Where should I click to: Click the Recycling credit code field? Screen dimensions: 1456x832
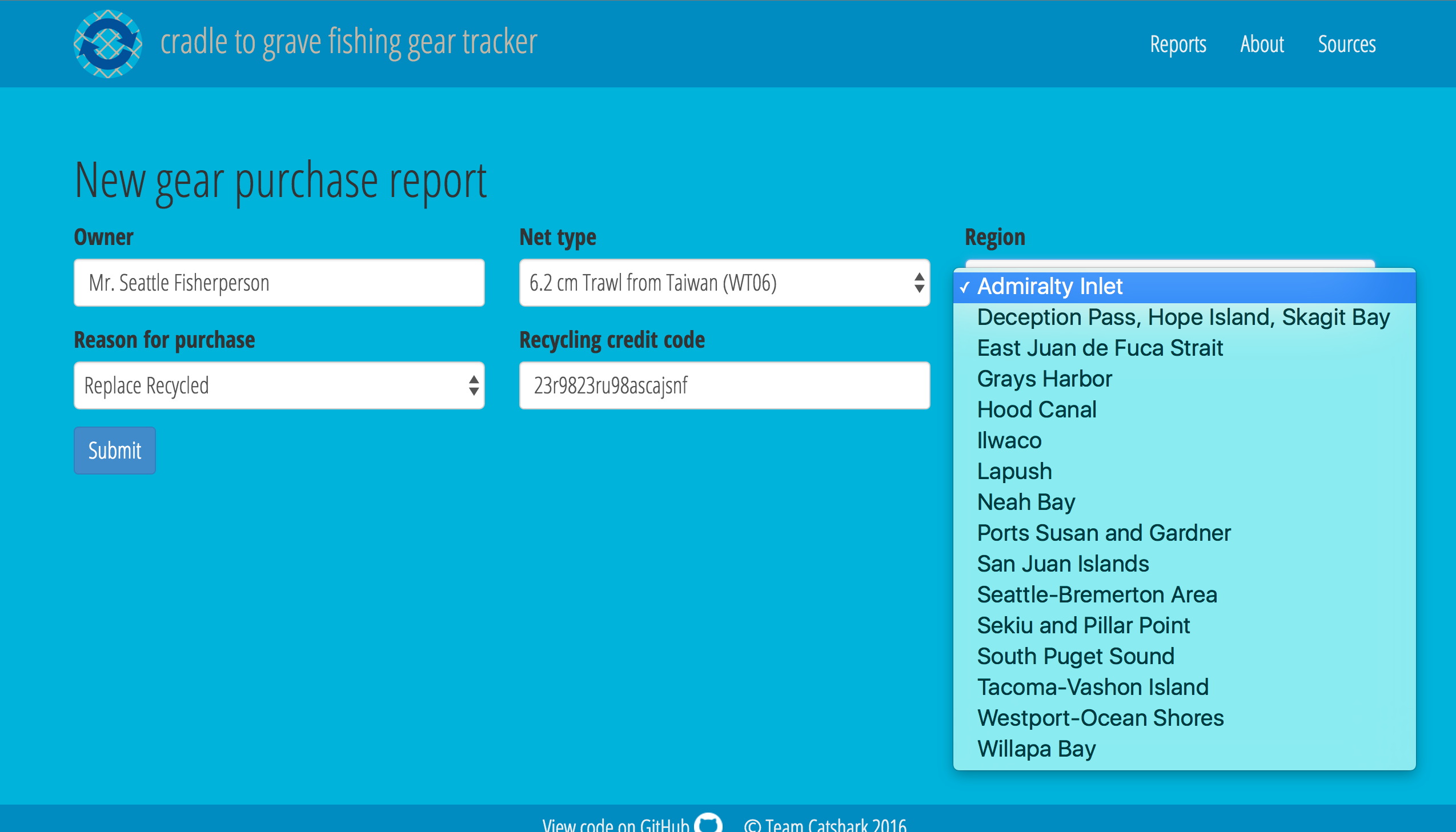pos(724,385)
